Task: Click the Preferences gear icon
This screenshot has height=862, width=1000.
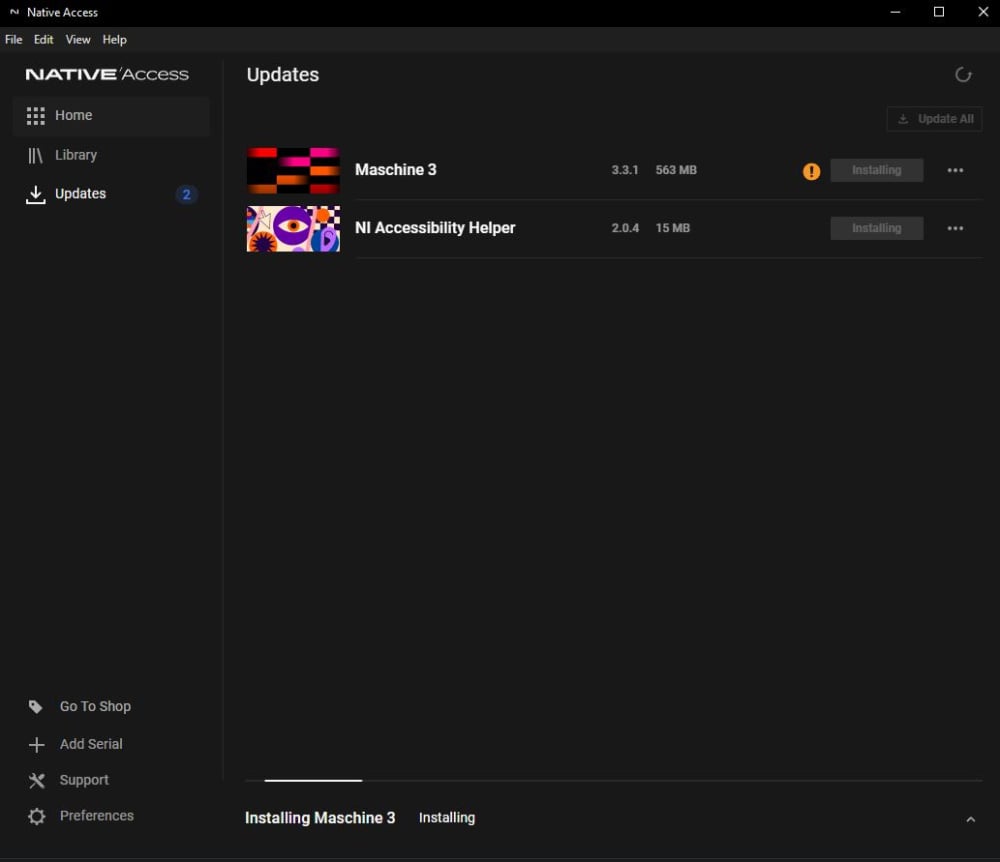Action: [36, 816]
